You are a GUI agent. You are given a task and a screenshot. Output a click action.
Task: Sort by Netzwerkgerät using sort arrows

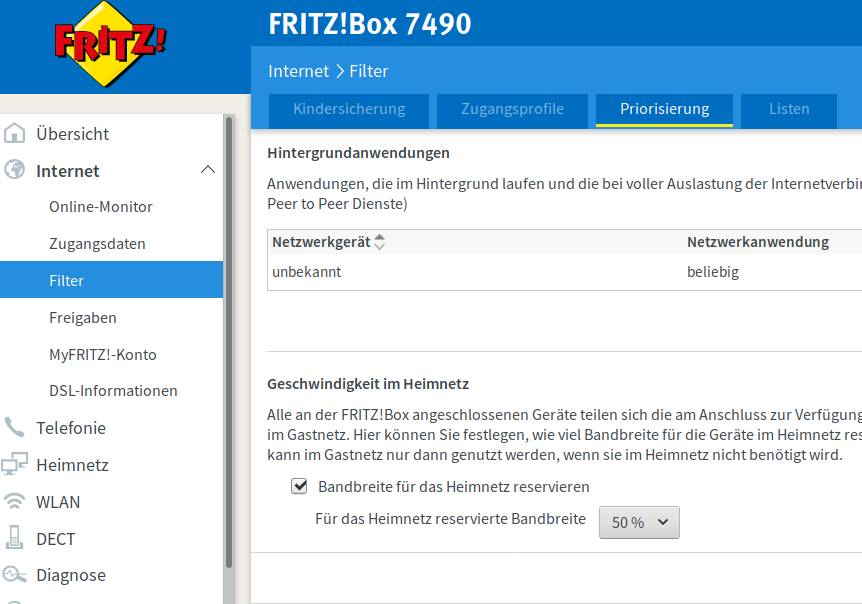click(379, 242)
